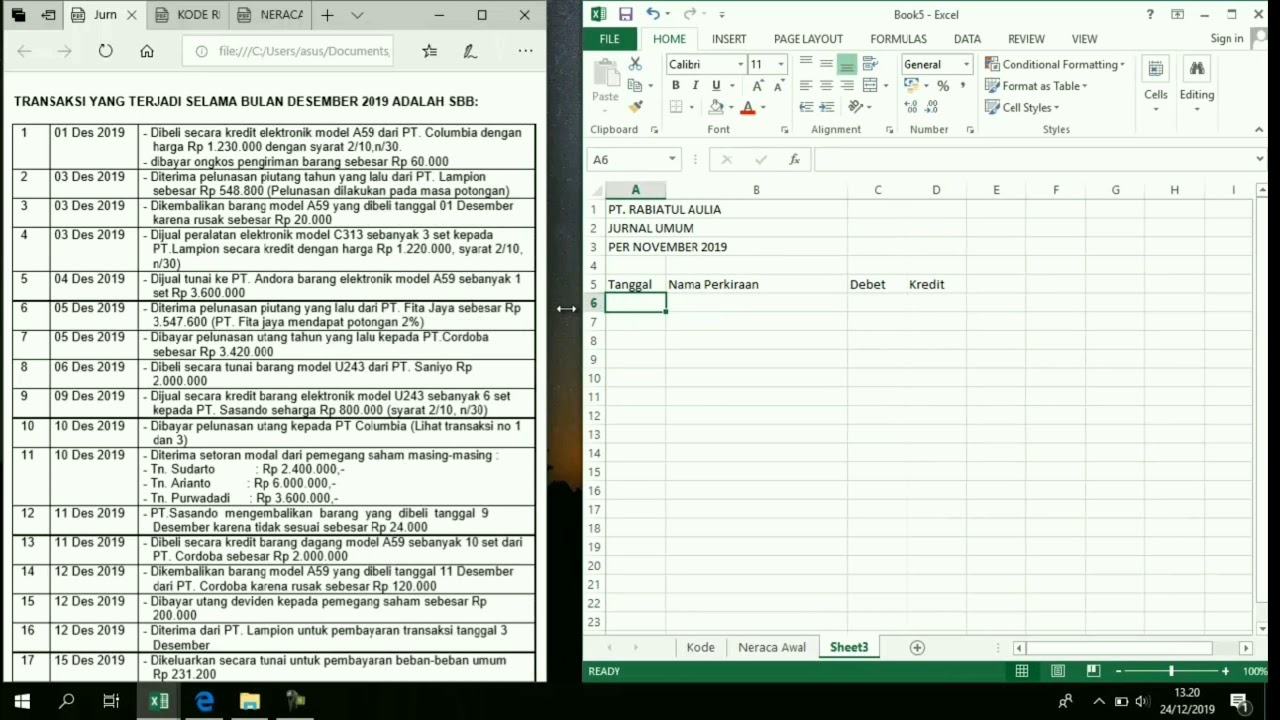The image size is (1280, 720).
Task: Open Cell Styles gallery
Action: 1022,107
